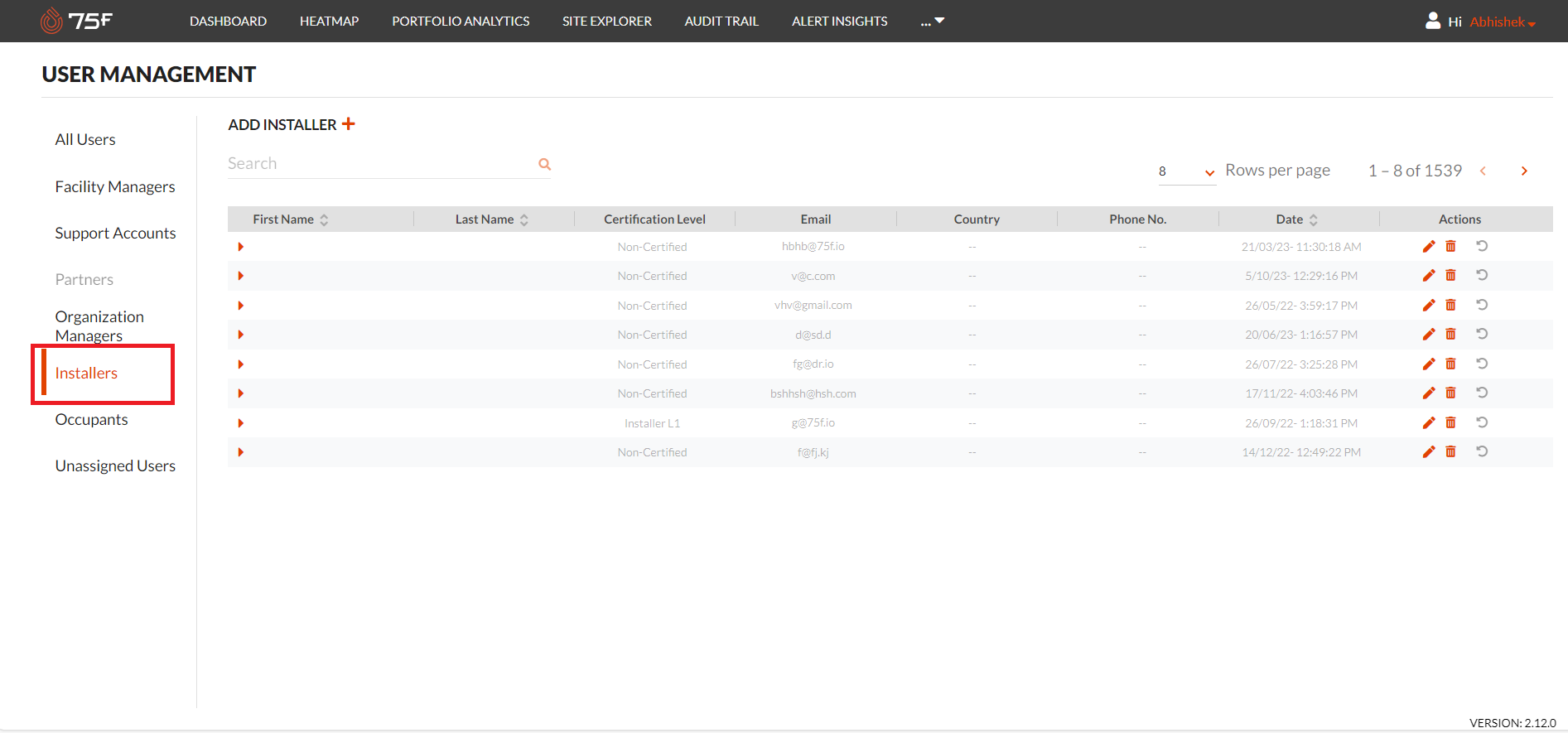Screen dimensions: 1568x733
Task: Delete the v@c.com installer
Action: pos(1450,275)
